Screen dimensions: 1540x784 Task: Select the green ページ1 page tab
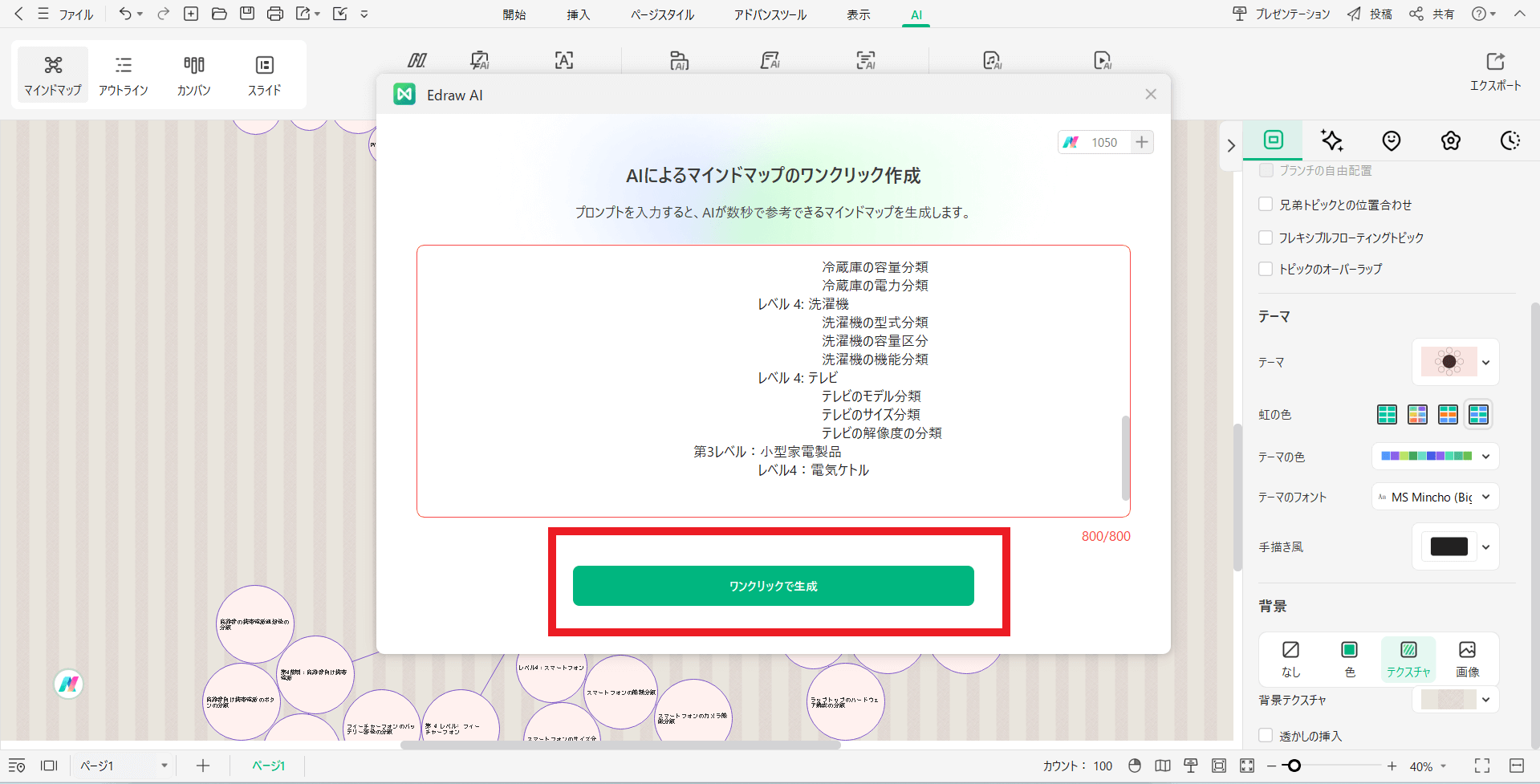point(268,766)
